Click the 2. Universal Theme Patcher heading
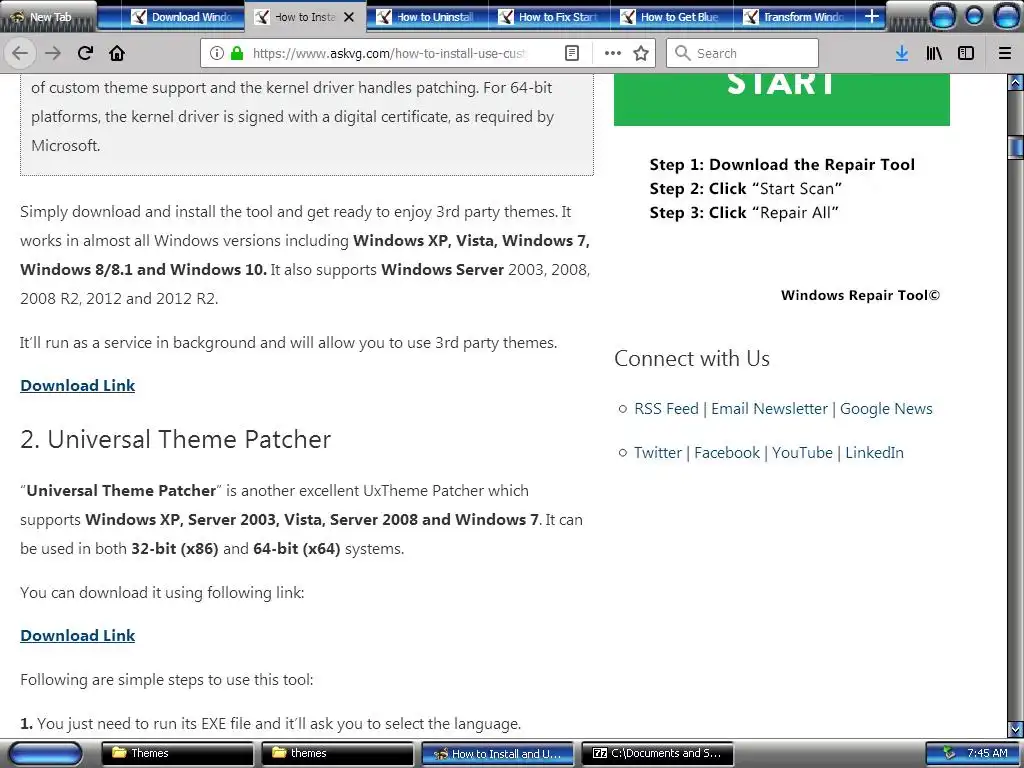The image size is (1024, 768). (x=176, y=440)
